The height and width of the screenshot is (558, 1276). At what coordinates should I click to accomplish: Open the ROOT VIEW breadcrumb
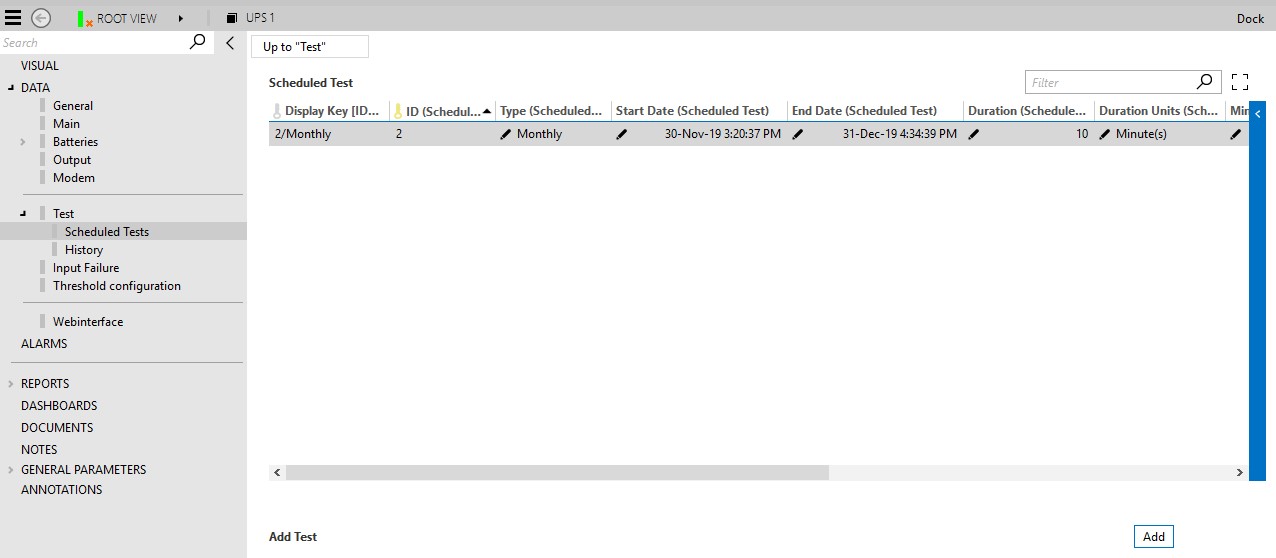click(127, 19)
